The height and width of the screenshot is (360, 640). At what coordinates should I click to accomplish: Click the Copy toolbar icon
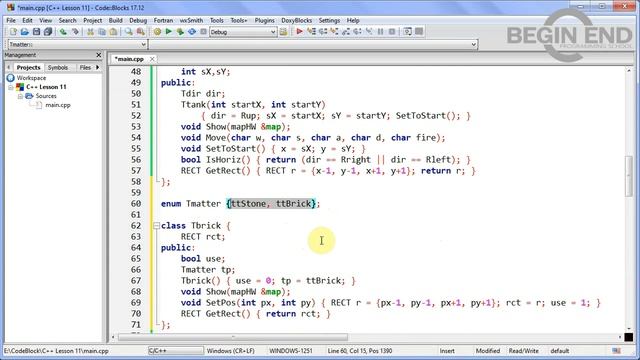tap(102, 32)
